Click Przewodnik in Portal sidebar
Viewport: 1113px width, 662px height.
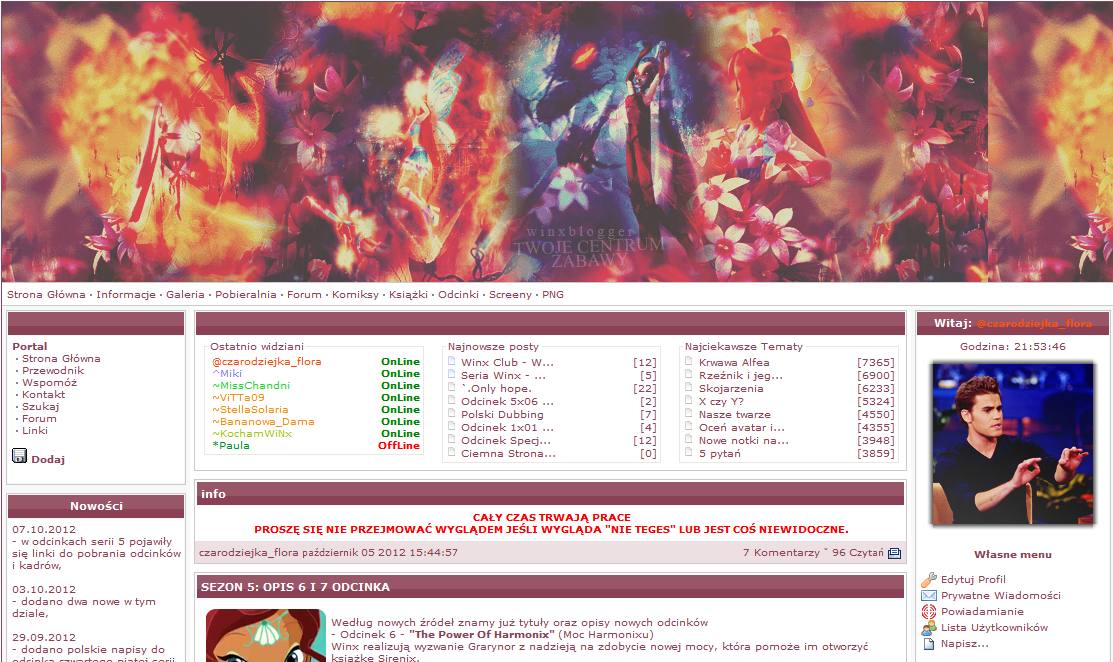[53, 370]
